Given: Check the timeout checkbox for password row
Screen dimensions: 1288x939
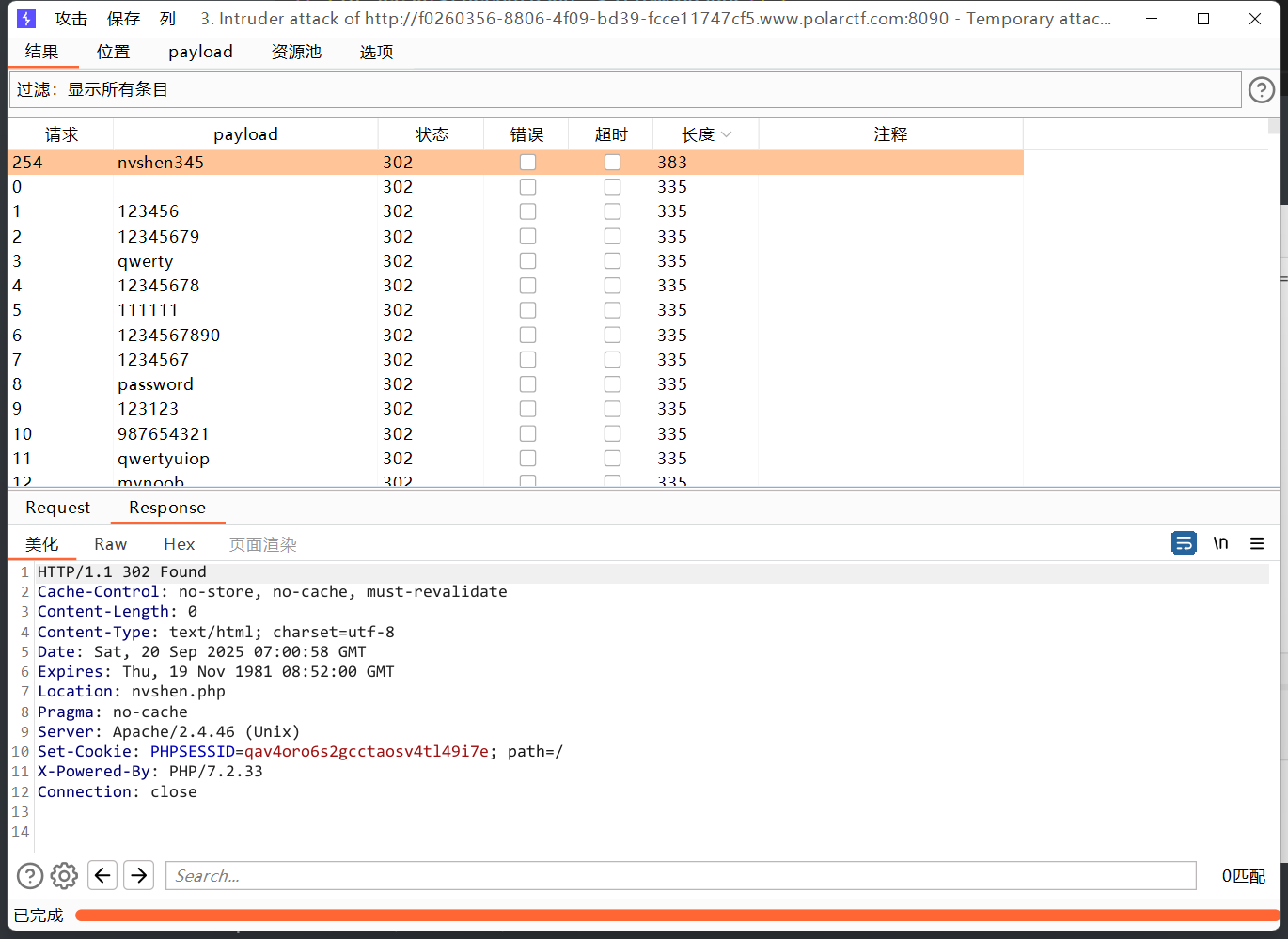Looking at the screenshot, I should 612,384.
